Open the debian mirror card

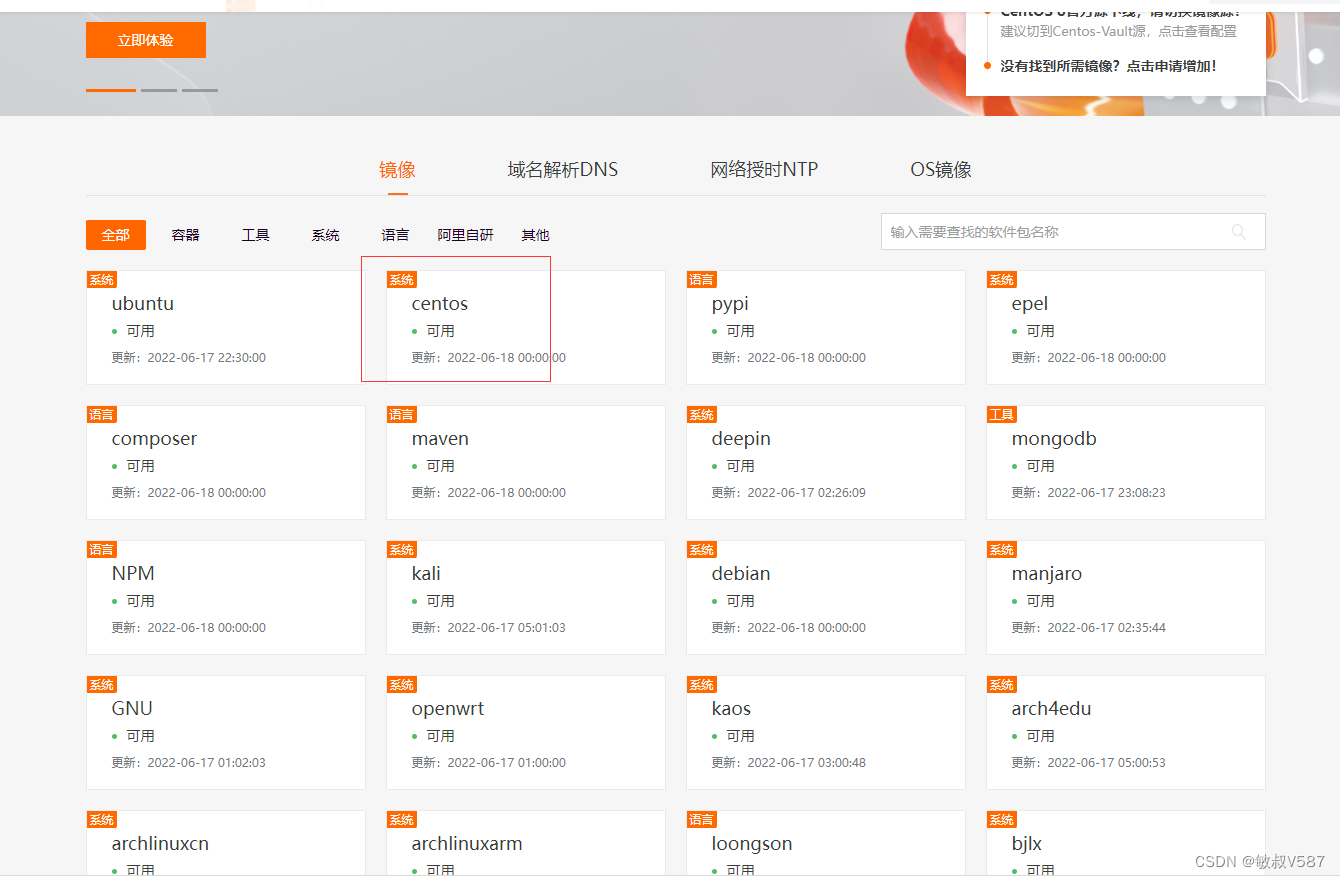click(x=826, y=597)
